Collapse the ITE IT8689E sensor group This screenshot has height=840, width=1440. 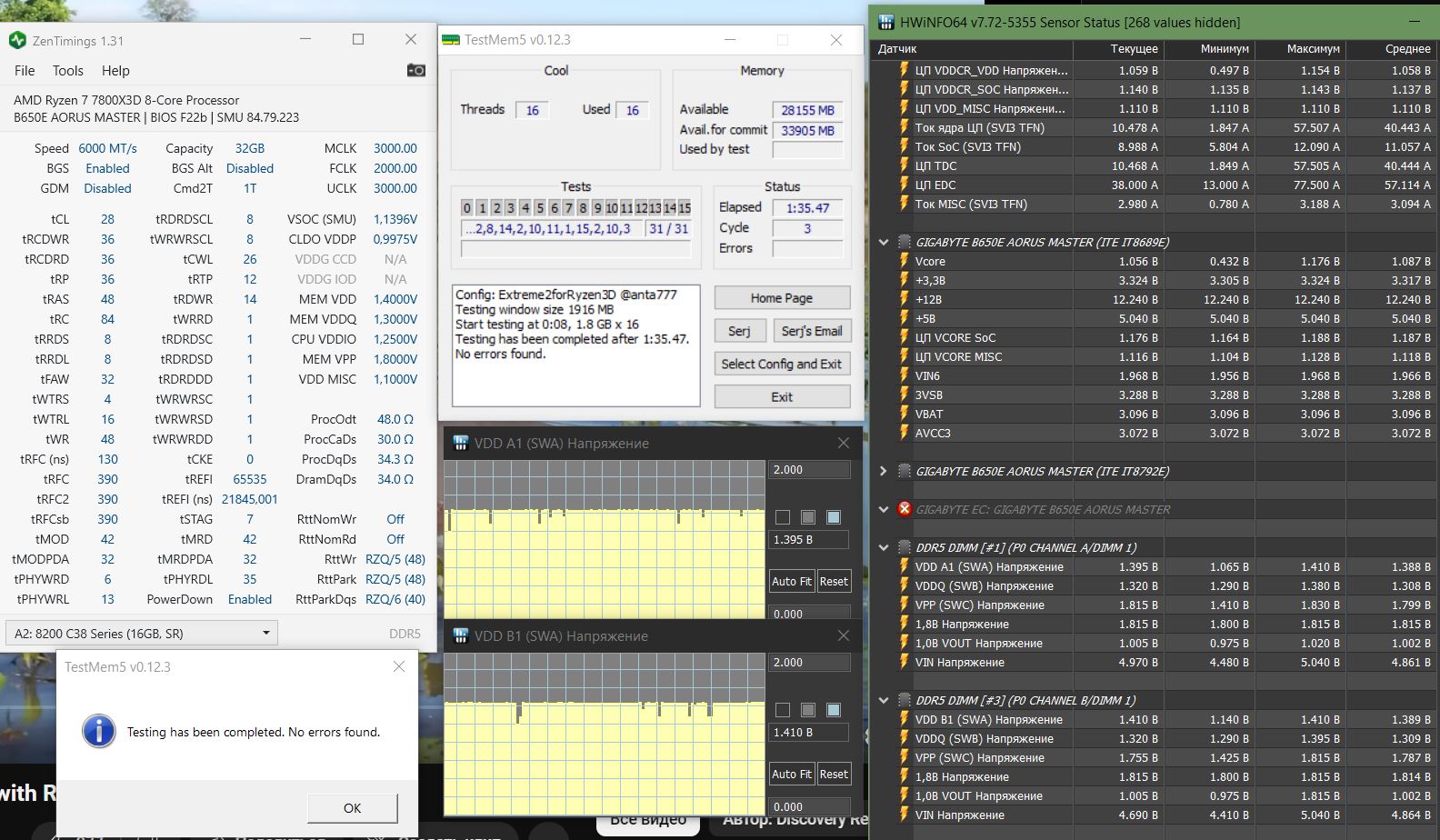[x=883, y=242]
